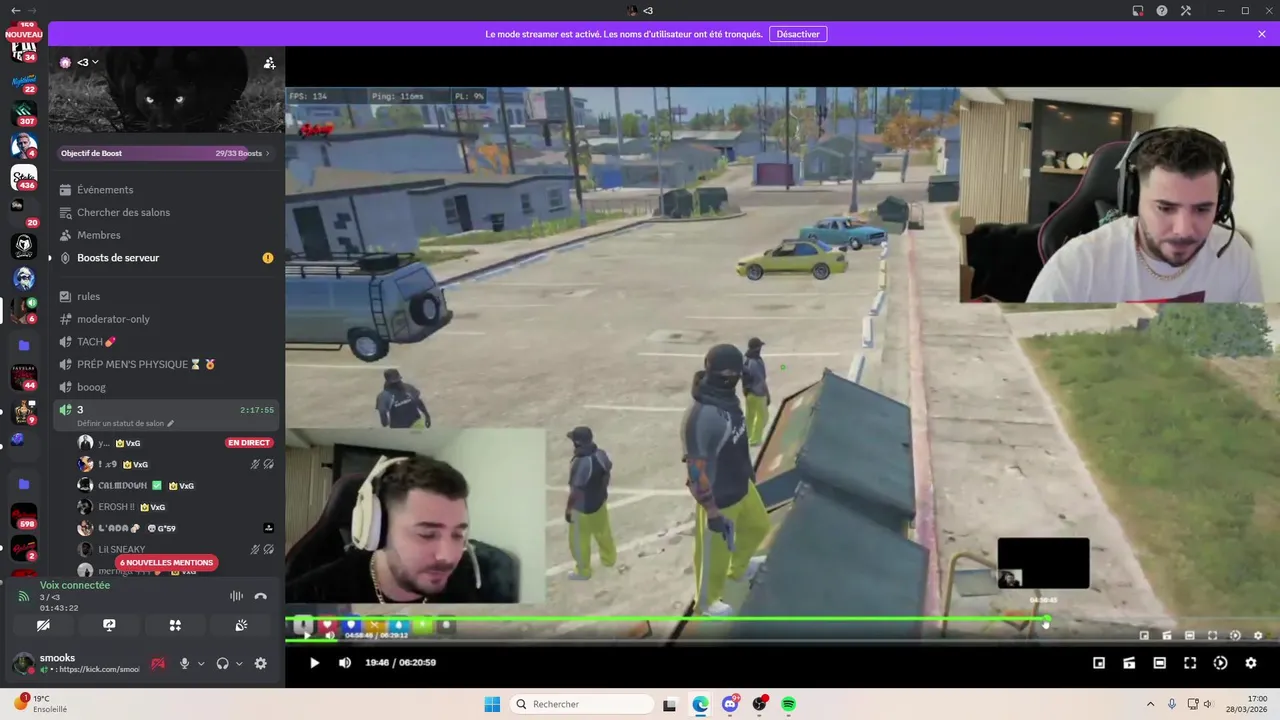Start screen sharing in voice panel
1280x720 pixels.
click(x=109, y=625)
